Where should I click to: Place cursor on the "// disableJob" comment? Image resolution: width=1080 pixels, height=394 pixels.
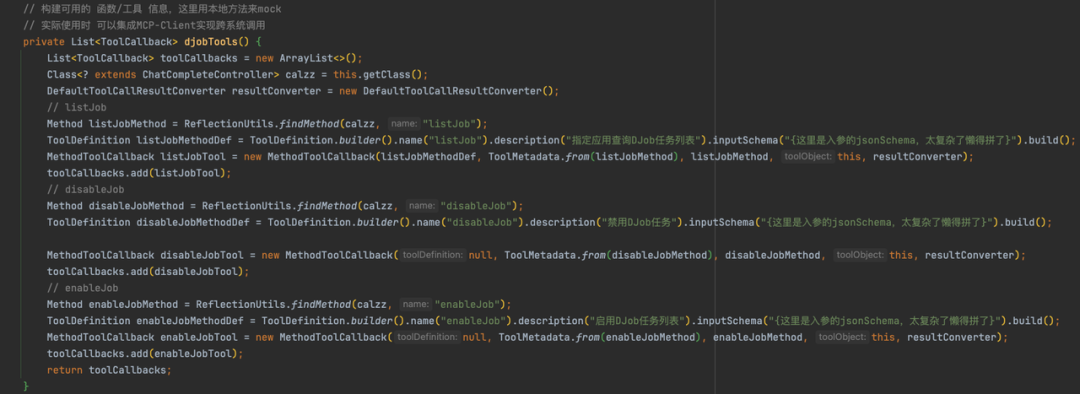[x=85, y=189]
